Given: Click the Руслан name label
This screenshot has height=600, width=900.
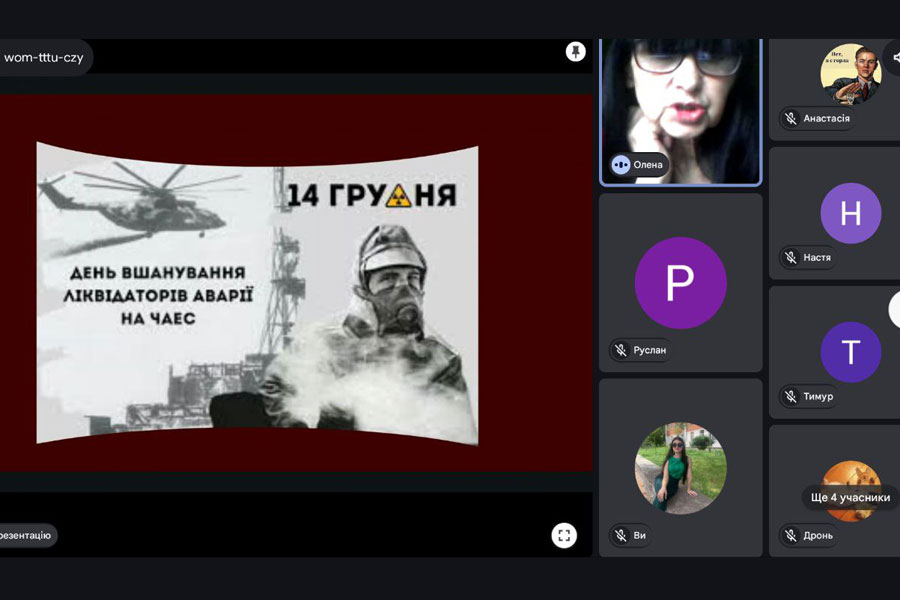Looking at the screenshot, I should [649, 350].
